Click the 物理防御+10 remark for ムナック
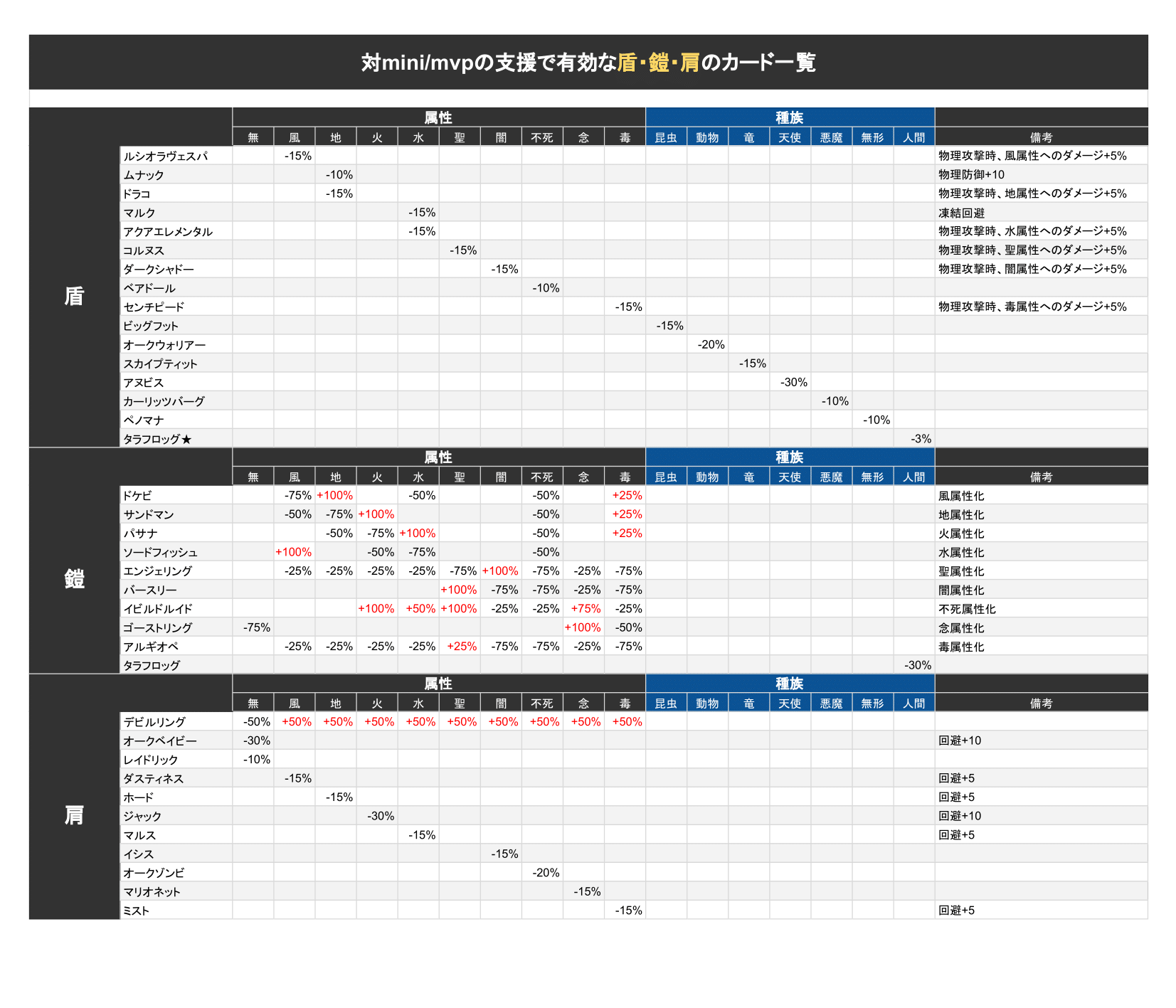 pyautogui.click(x=971, y=174)
